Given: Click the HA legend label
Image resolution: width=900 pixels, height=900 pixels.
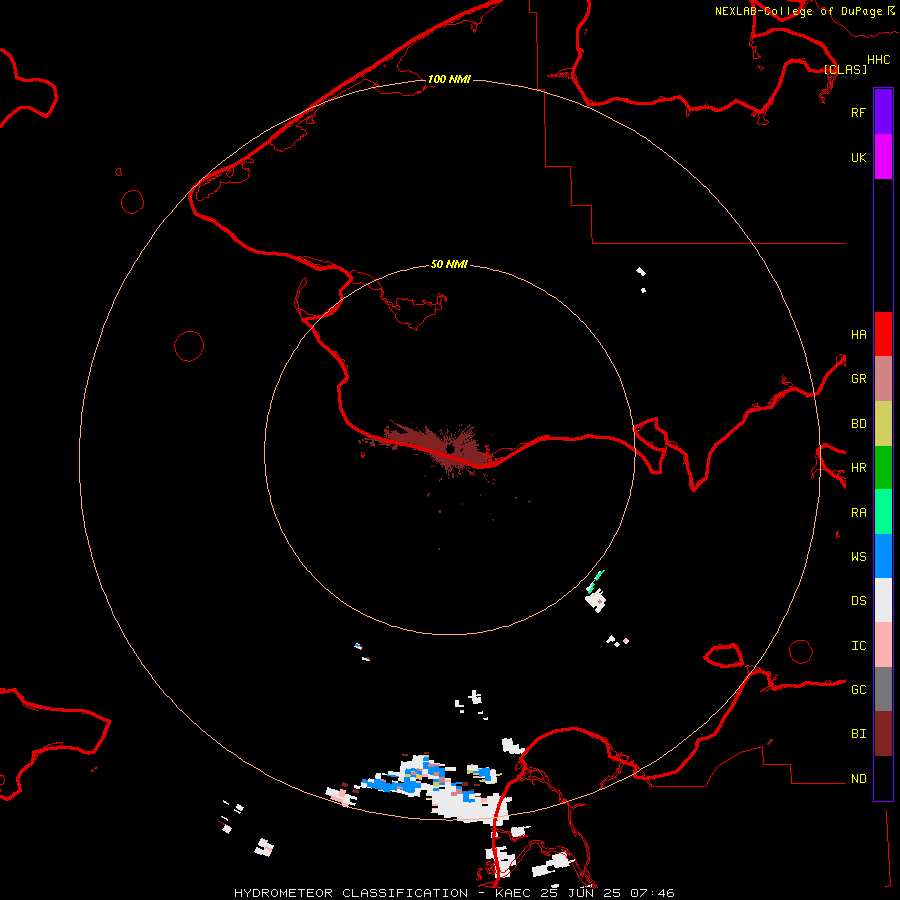Looking at the screenshot, I should coord(858,334).
